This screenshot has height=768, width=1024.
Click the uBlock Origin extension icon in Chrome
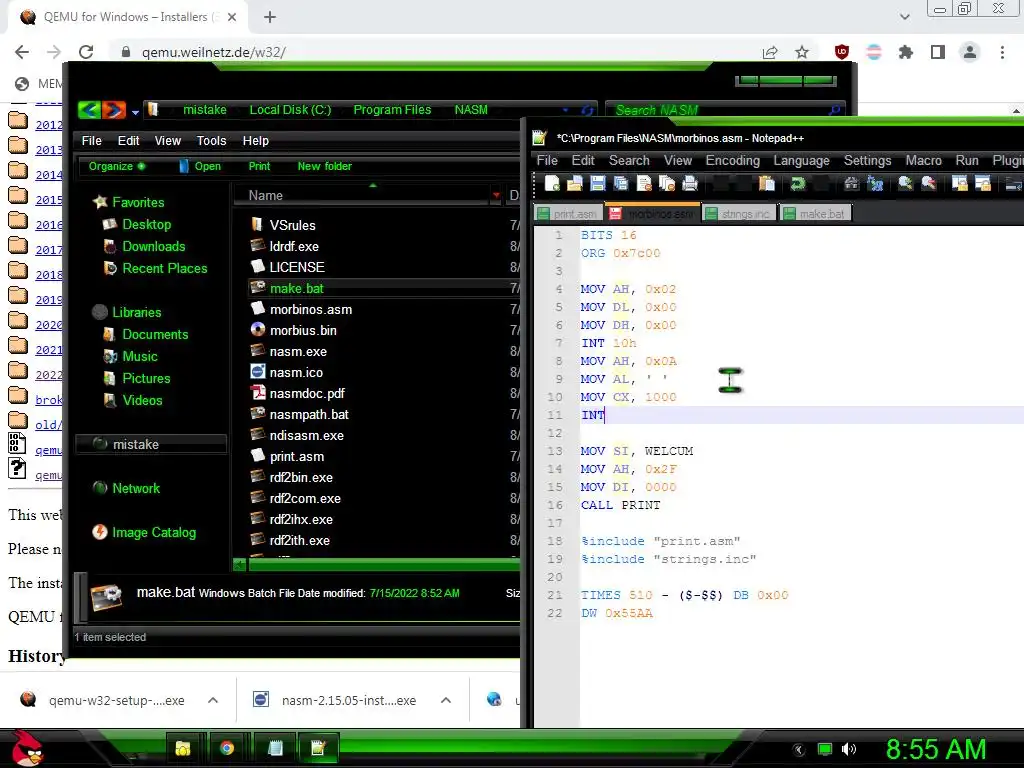[x=842, y=52]
